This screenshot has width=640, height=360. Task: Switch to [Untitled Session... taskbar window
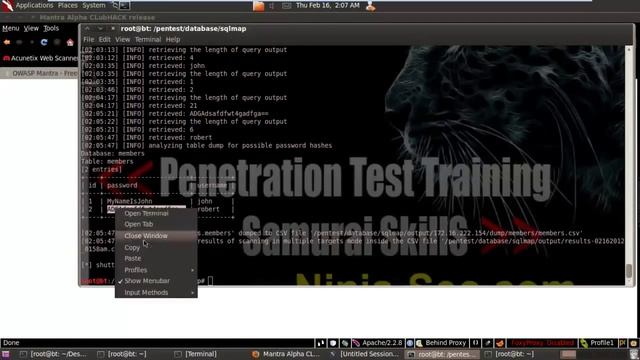click(x=364, y=354)
